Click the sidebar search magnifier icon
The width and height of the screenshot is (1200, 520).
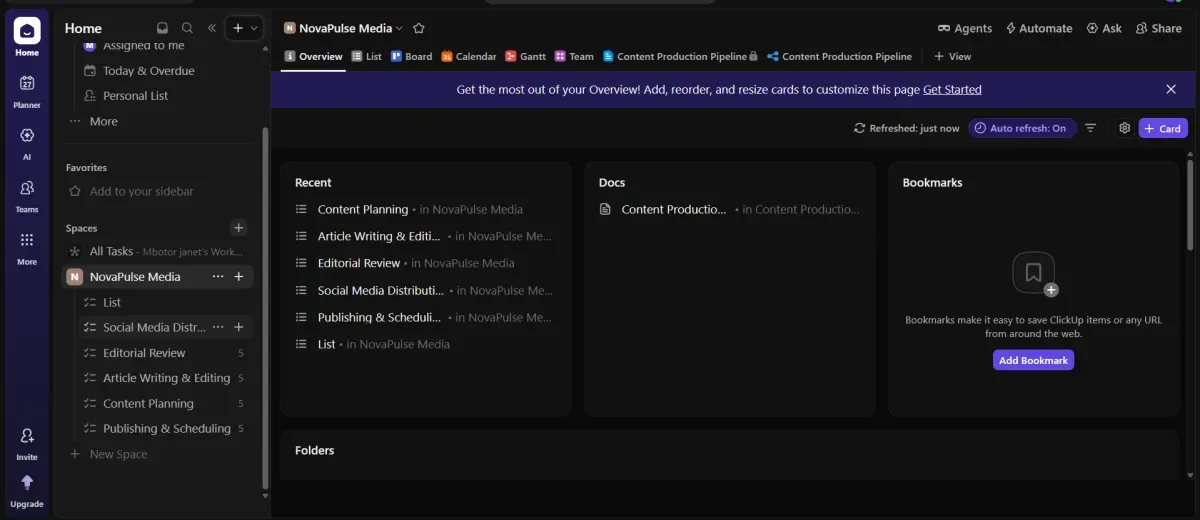188,28
